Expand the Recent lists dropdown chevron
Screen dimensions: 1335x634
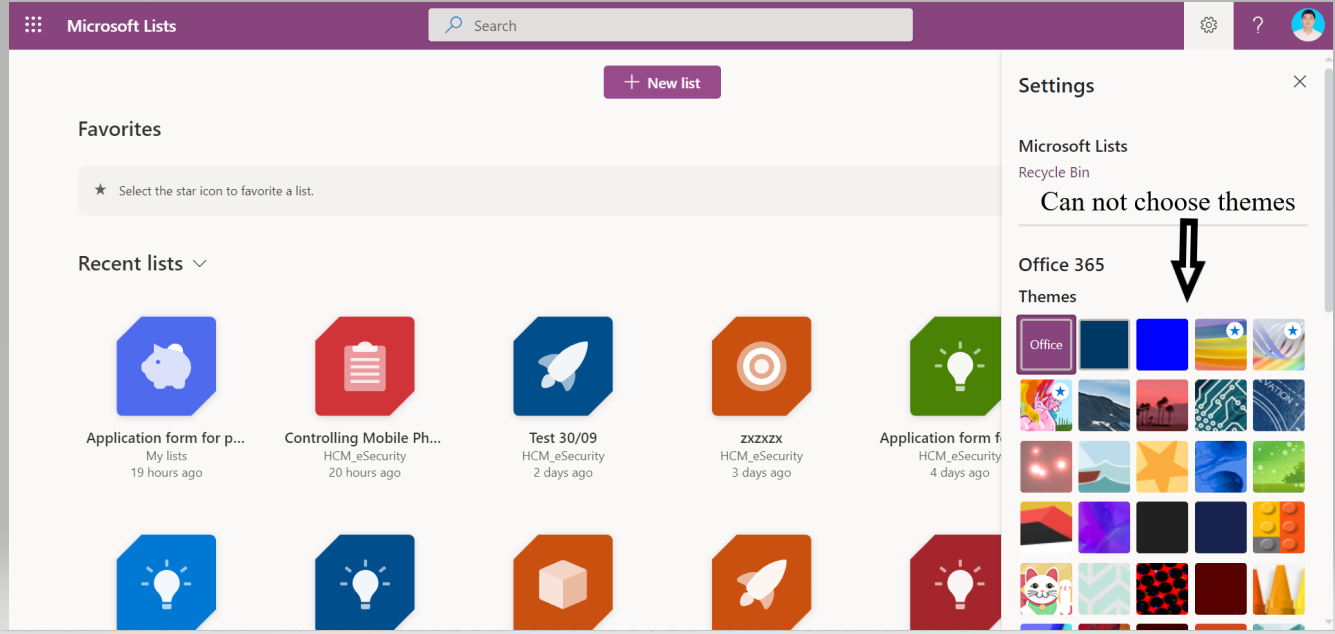coord(199,264)
